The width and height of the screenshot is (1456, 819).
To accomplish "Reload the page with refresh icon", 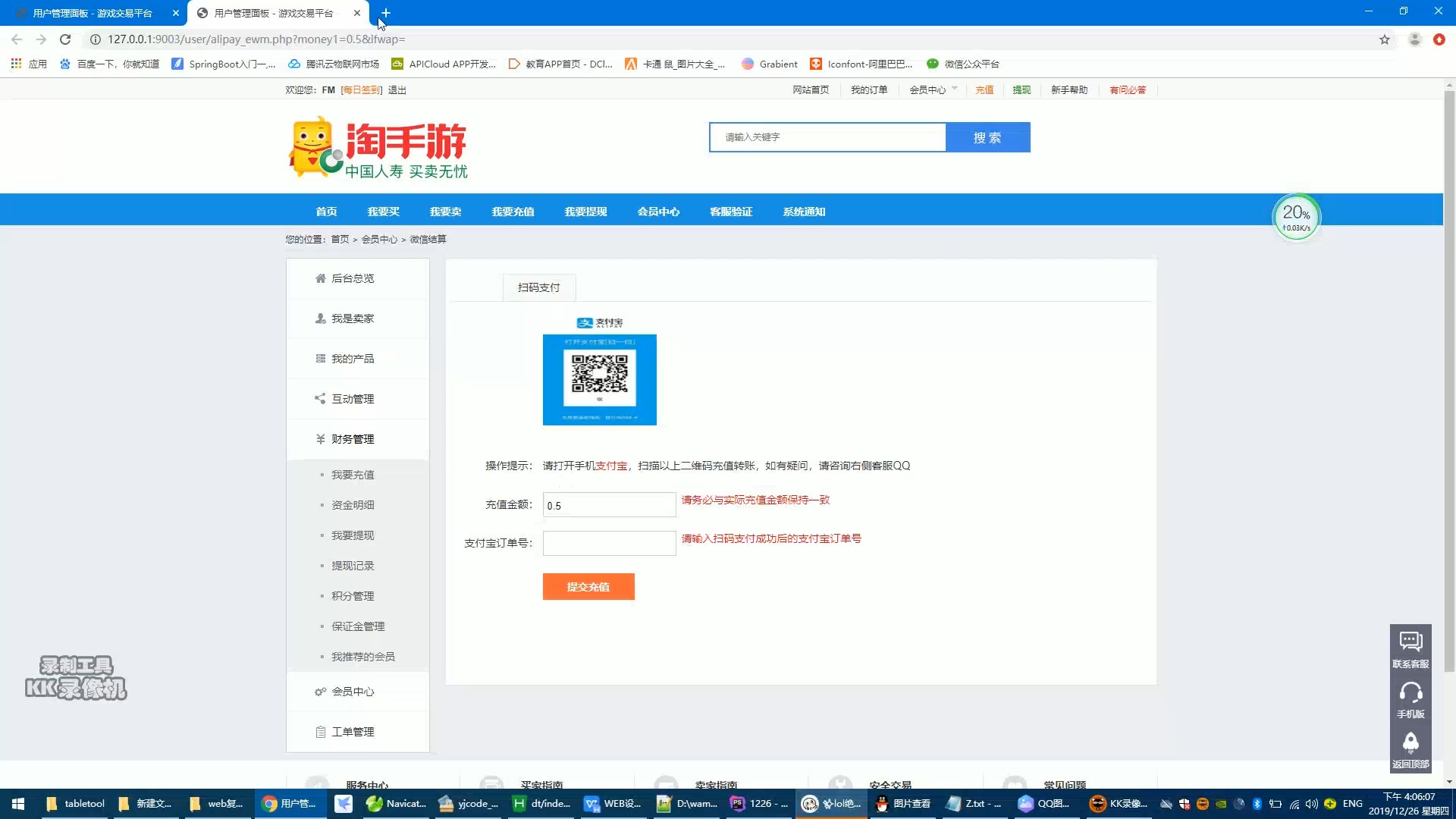I will 65,39.
